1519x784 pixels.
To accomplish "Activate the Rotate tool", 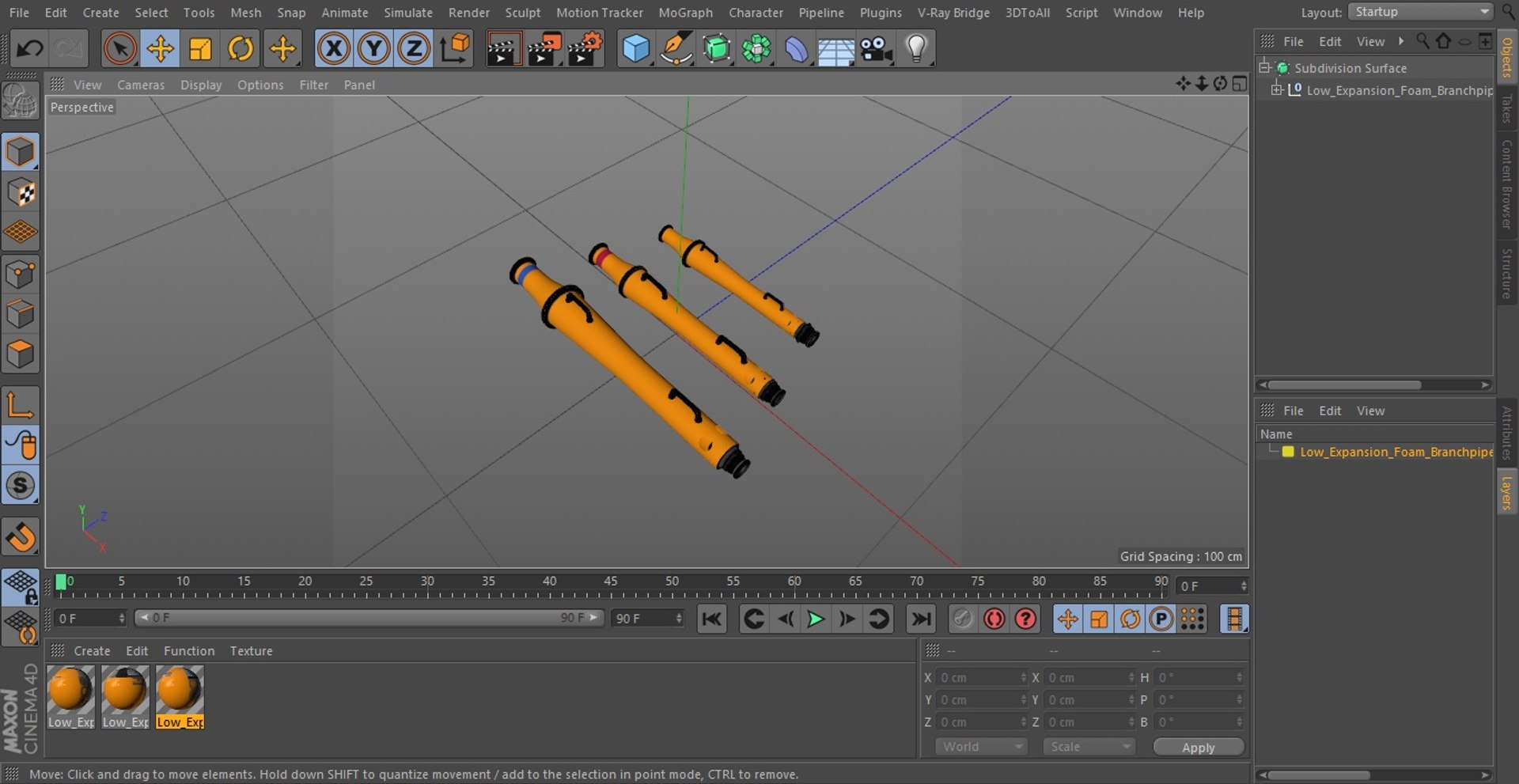I will point(241,49).
